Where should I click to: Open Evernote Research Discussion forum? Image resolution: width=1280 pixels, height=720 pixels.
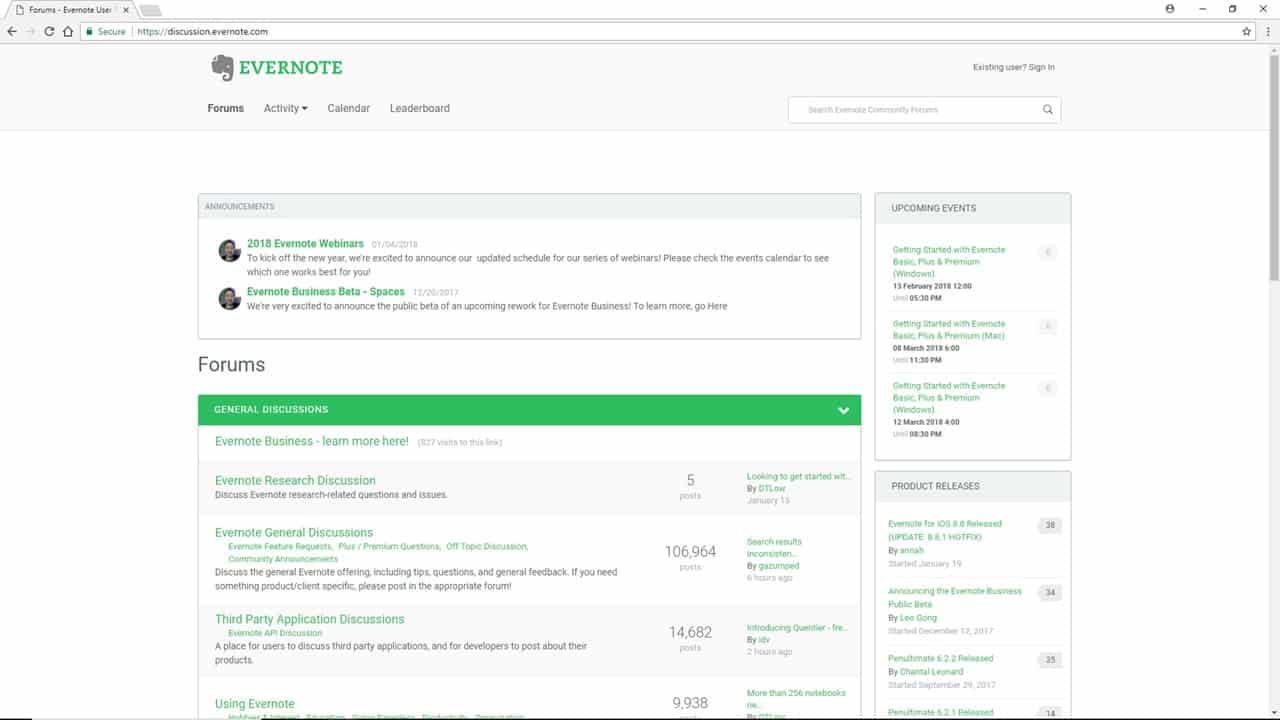point(295,480)
